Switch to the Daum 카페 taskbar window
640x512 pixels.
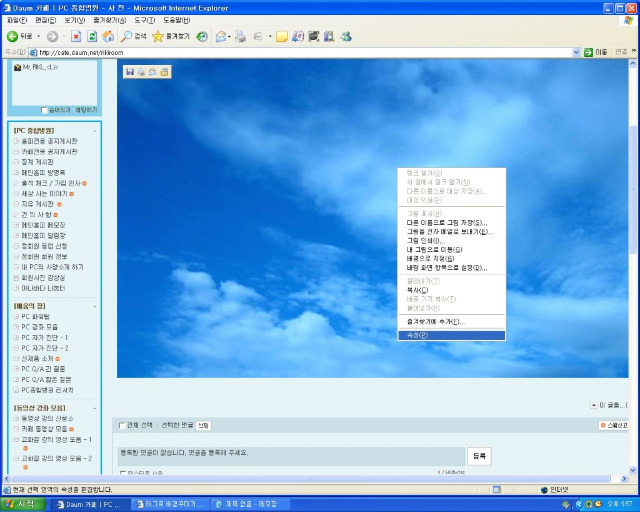[89, 505]
